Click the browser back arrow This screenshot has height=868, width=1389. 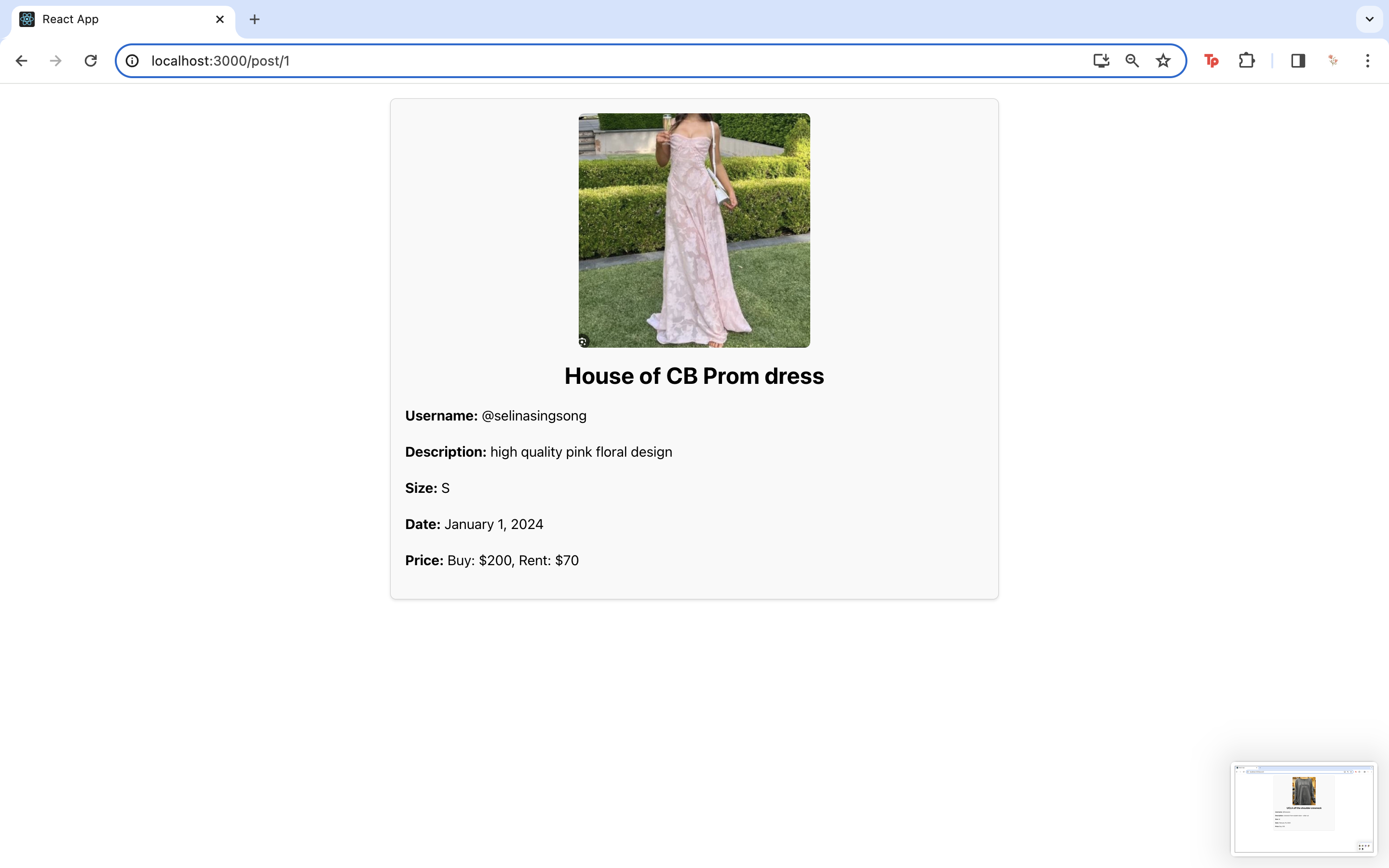click(21, 61)
